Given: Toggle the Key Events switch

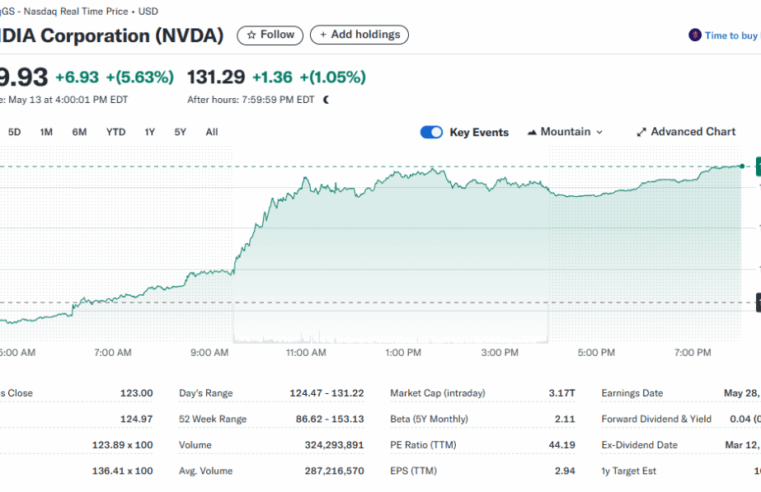Looking at the screenshot, I should [x=431, y=132].
